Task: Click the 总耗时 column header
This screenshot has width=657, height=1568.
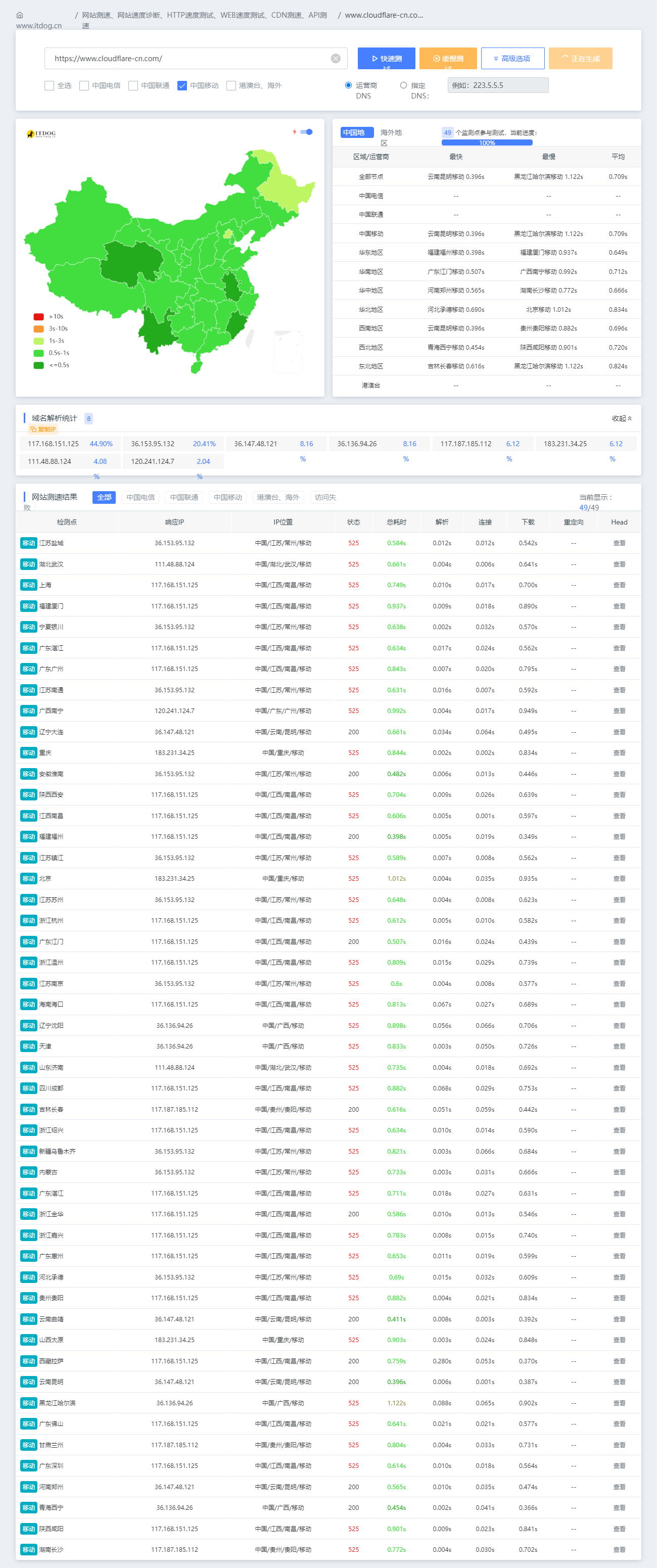Action: 396,522
